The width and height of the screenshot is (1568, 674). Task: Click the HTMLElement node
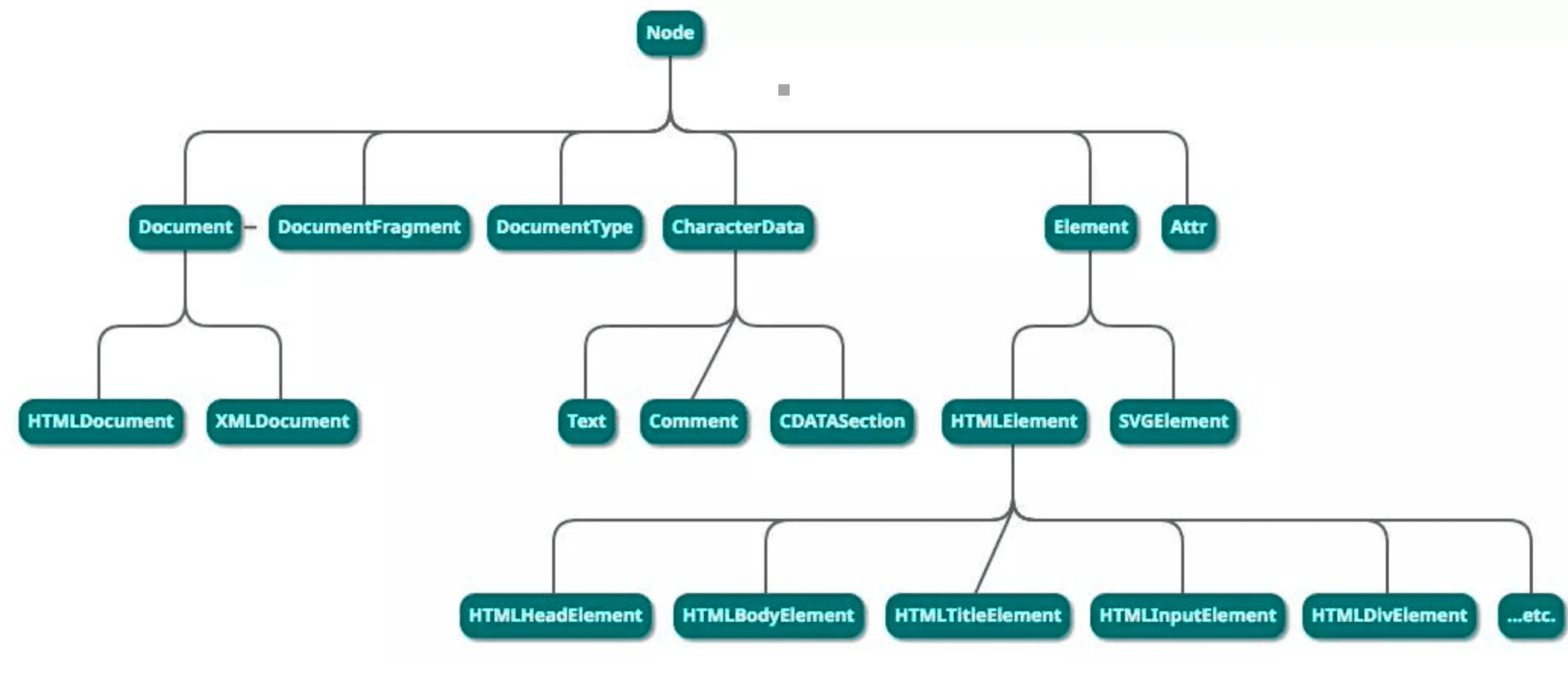[x=1013, y=421]
